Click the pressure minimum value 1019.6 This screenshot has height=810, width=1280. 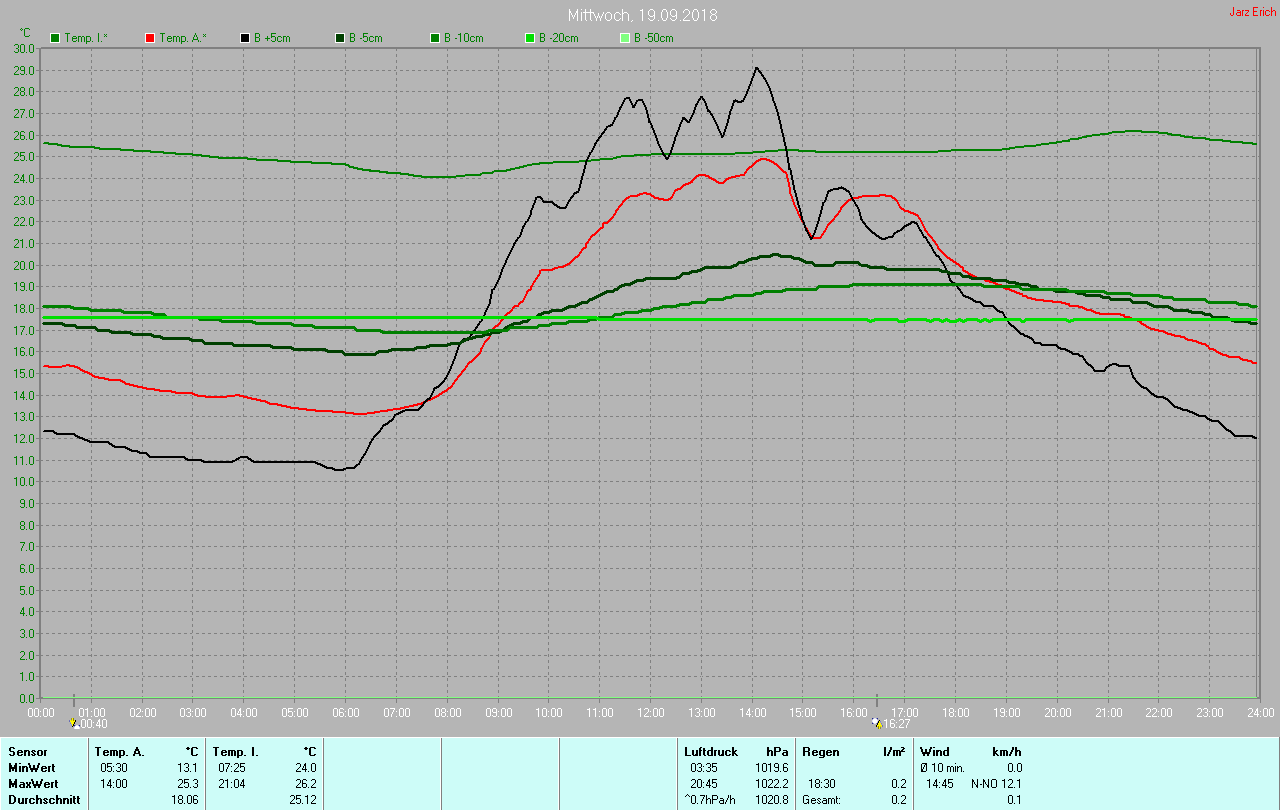(x=771, y=768)
